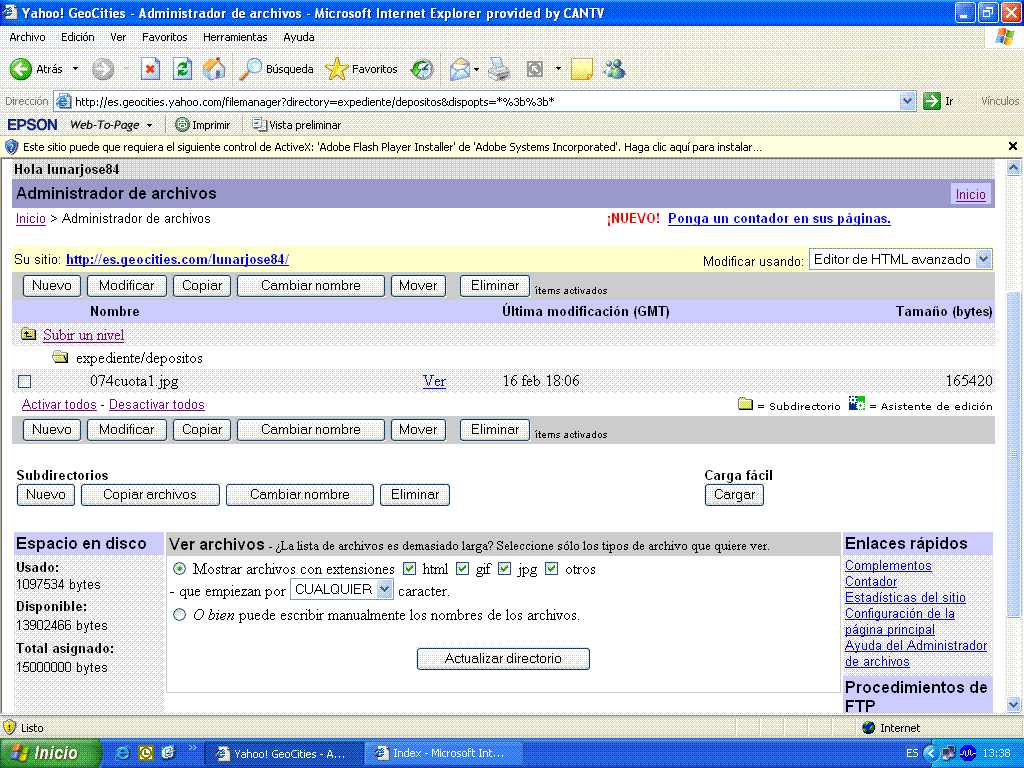1024x768 pixels.
Task: Click page scrollbar down arrow
Action: [x=1013, y=704]
